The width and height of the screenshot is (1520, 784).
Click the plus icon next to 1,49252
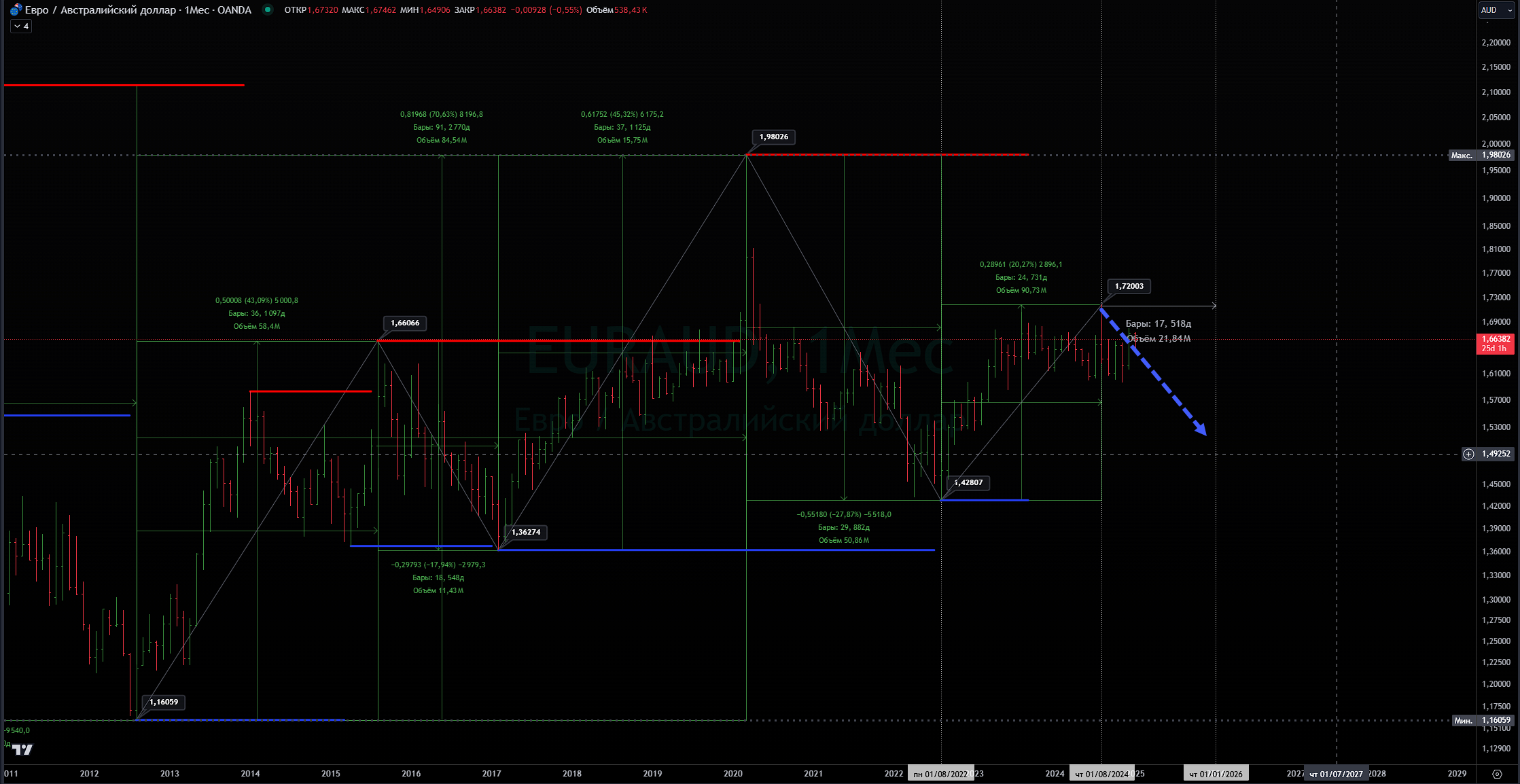(1468, 454)
